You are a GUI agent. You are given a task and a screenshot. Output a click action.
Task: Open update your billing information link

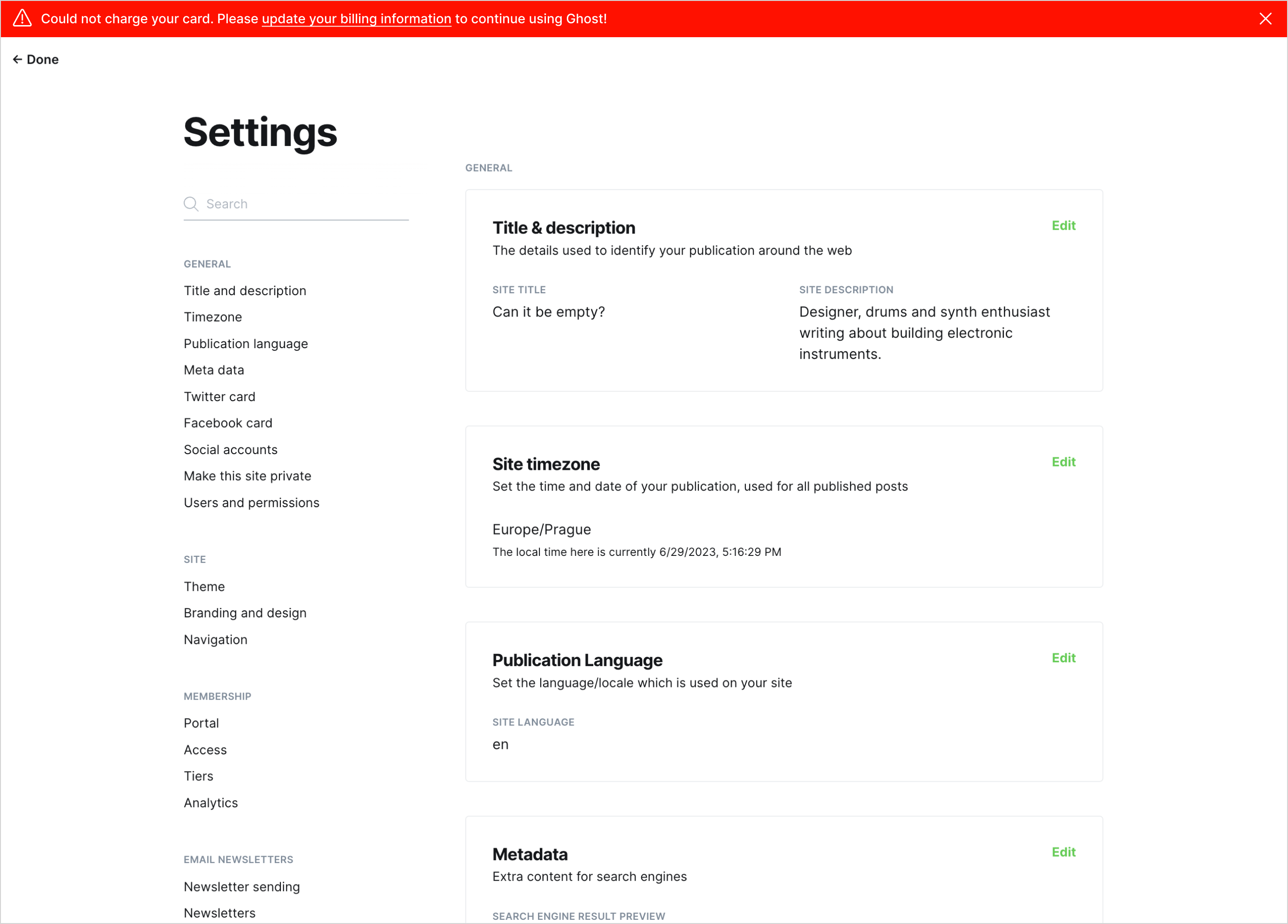coord(356,19)
